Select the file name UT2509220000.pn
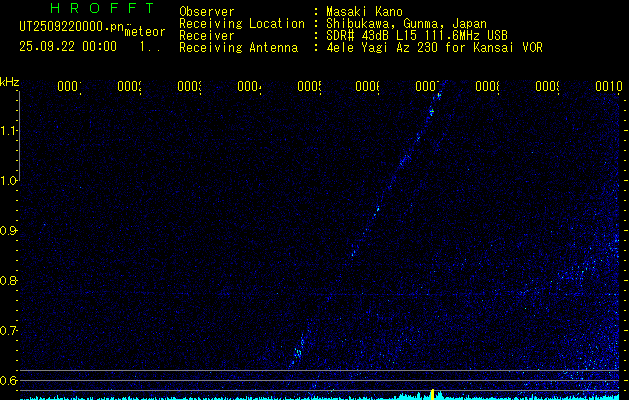This screenshot has width=629, height=400. click(71, 27)
